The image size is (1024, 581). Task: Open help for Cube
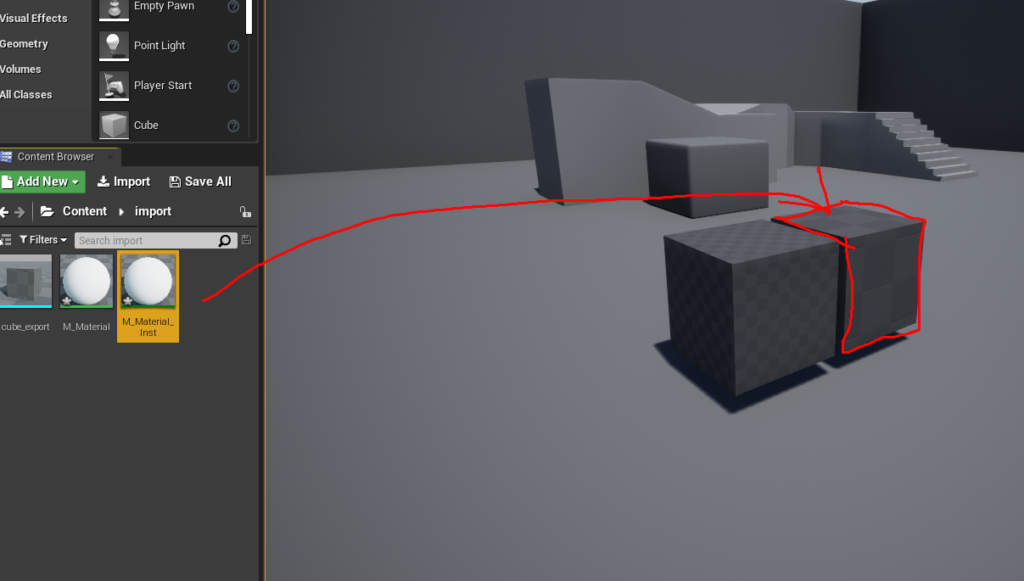pos(233,126)
